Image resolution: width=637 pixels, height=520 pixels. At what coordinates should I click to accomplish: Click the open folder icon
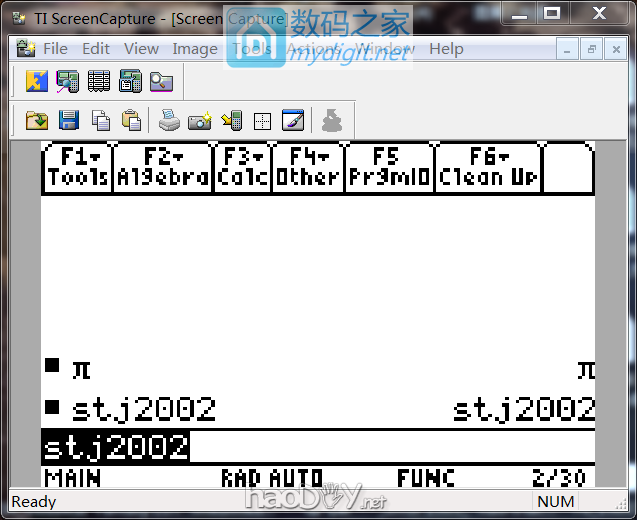pyautogui.click(x=37, y=121)
